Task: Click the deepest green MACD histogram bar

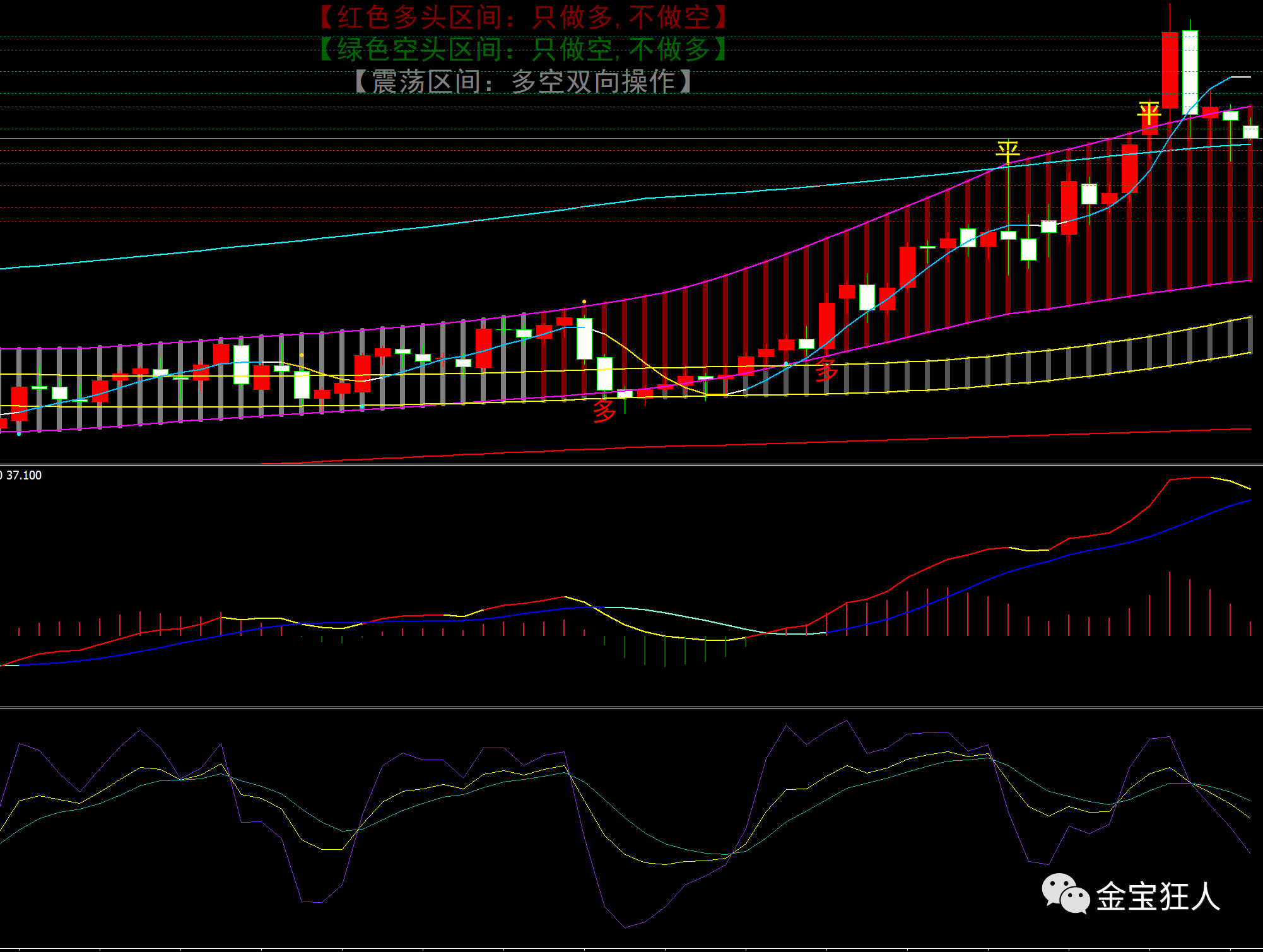Action: (x=665, y=651)
